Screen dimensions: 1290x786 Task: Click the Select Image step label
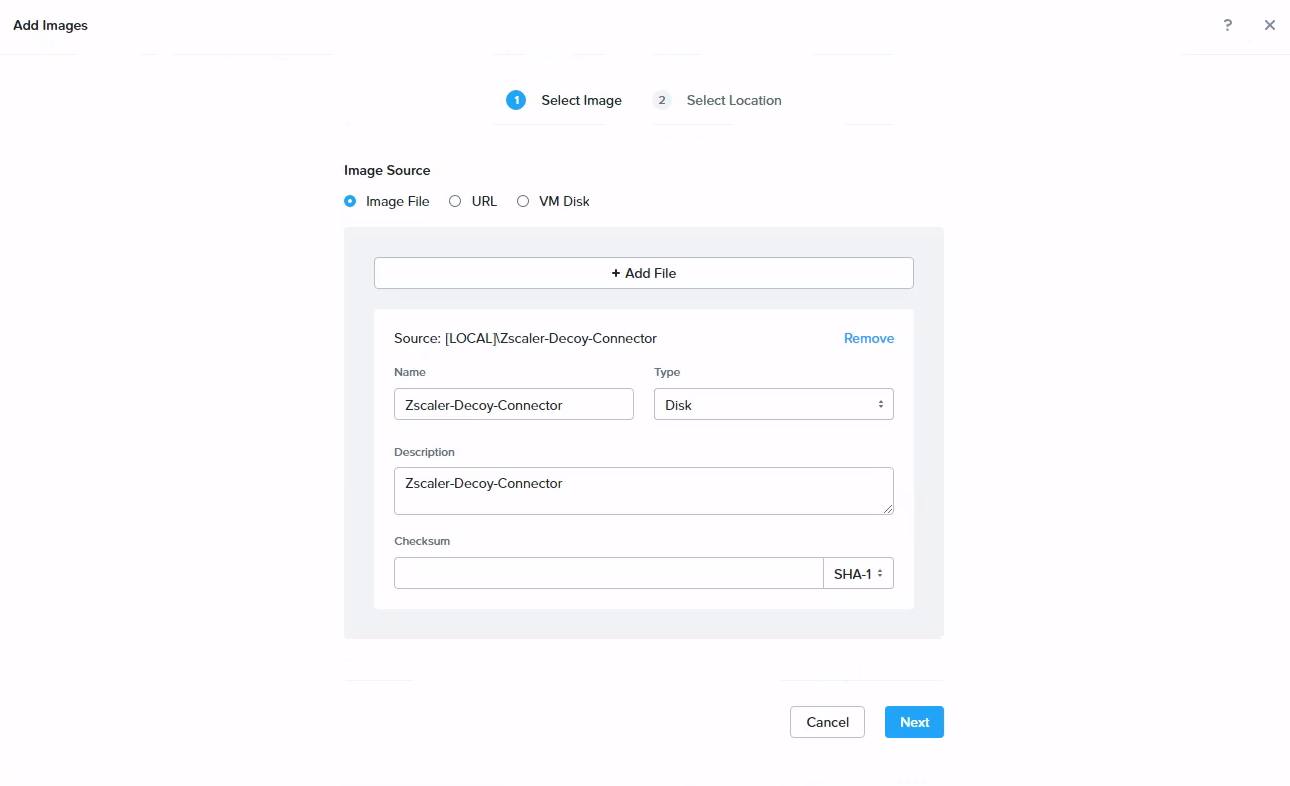click(x=581, y=100)
